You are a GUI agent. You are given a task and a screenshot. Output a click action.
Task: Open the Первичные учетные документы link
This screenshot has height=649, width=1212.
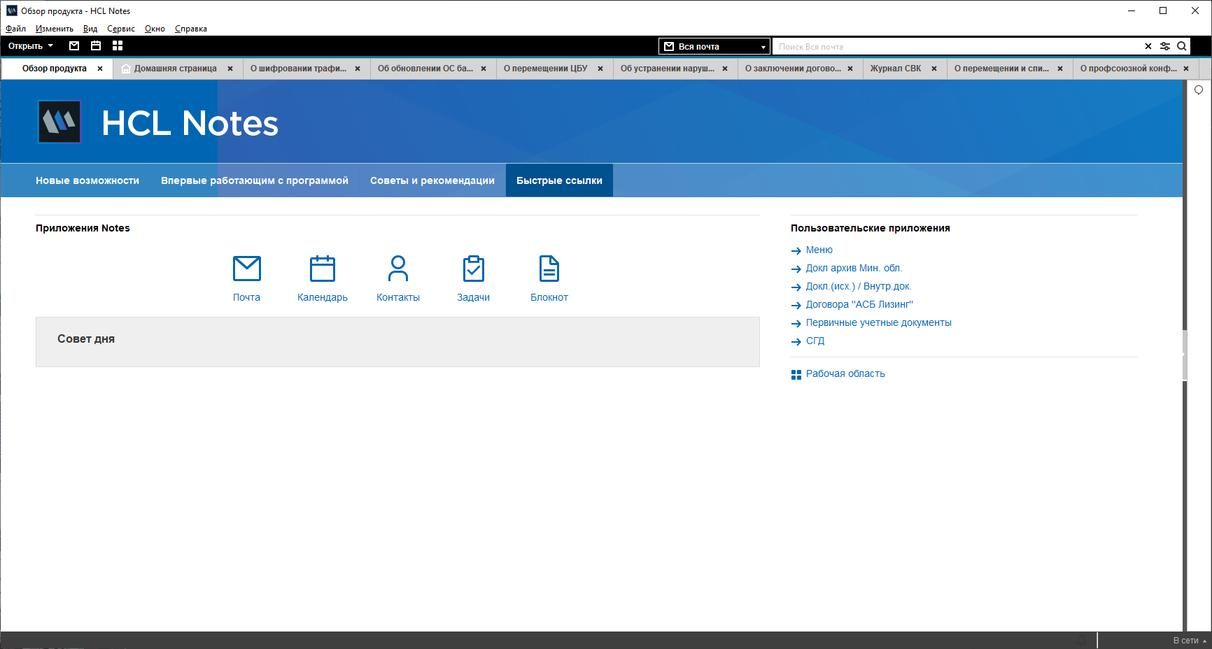coord(878,323)
